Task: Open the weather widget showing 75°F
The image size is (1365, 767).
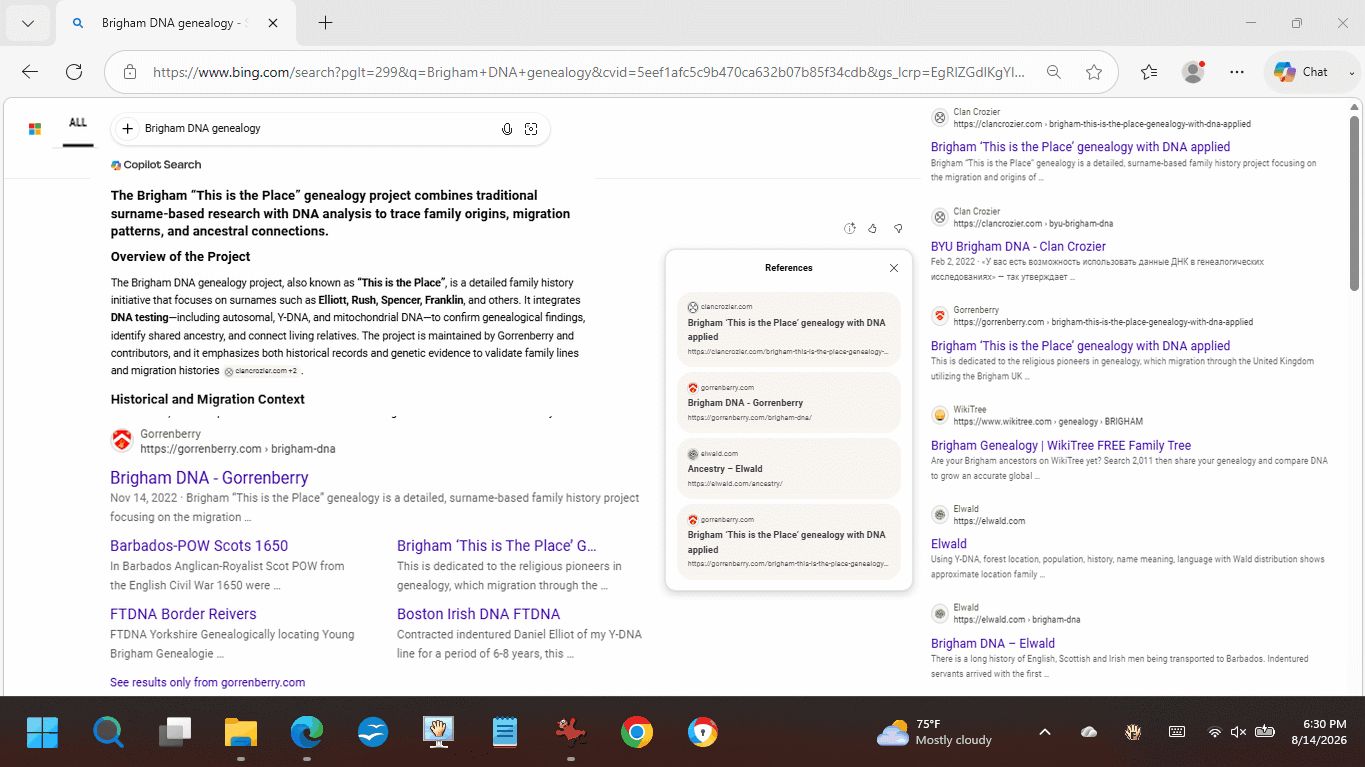Action: (x=934, y=733)
